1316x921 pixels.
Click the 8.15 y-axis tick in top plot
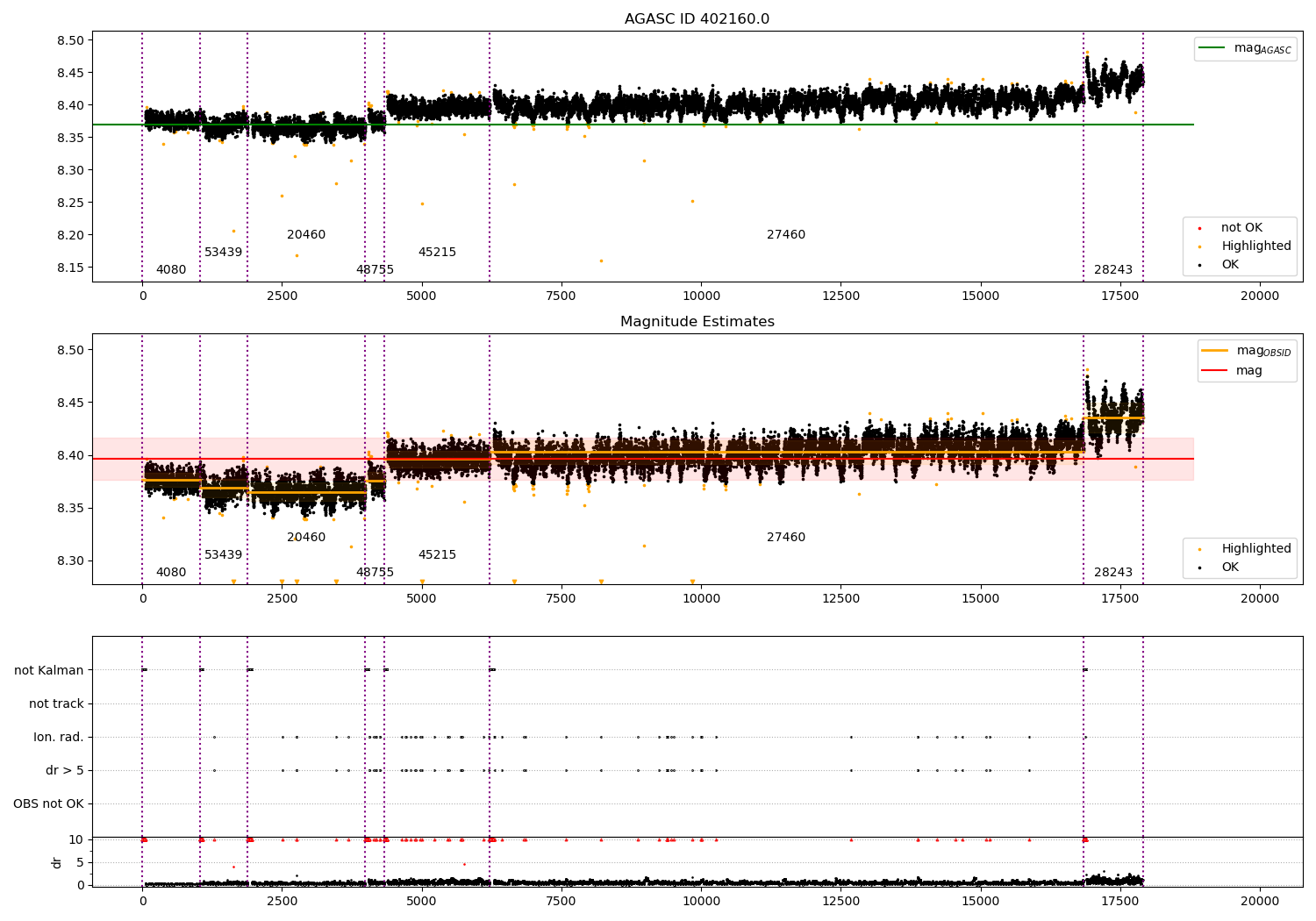(71, 268)
